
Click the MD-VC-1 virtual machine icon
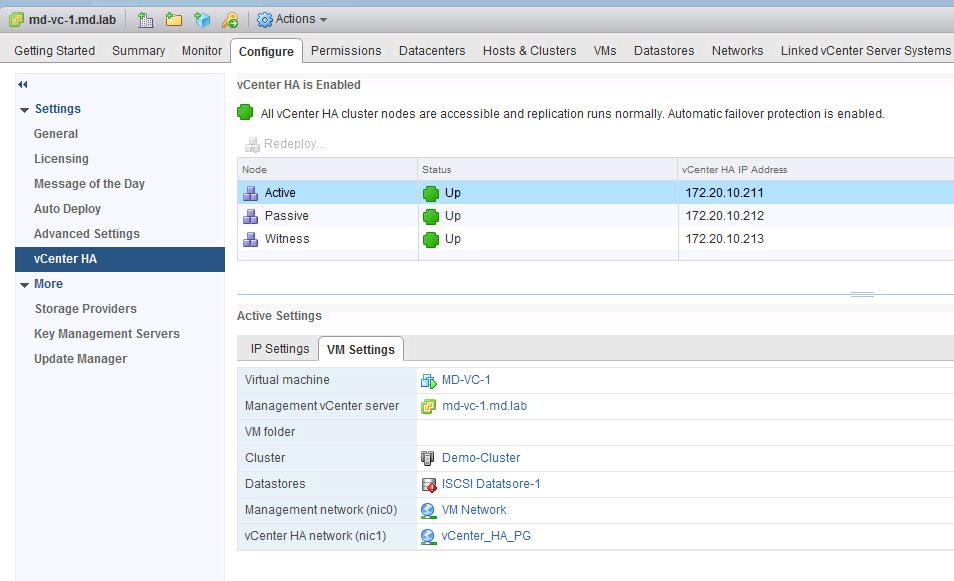point(428,381)
